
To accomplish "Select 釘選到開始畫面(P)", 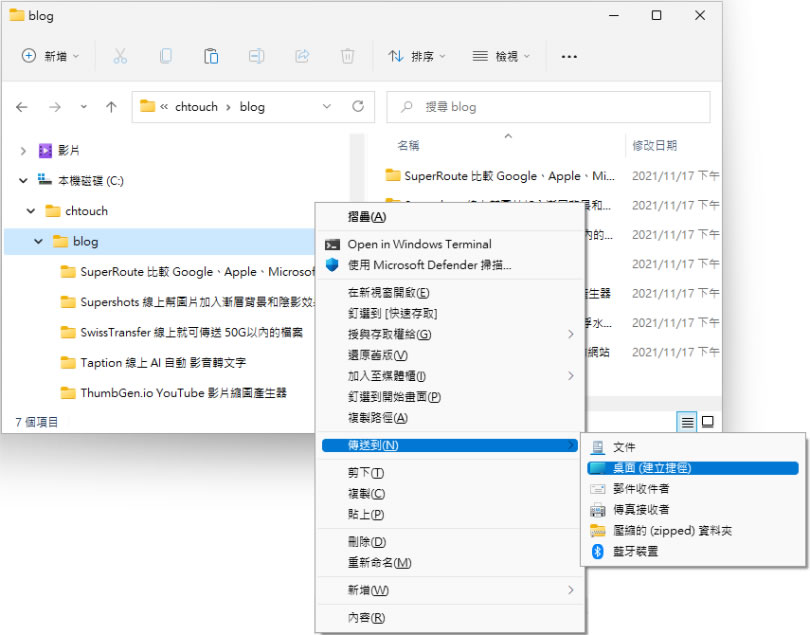I will 449,397.
